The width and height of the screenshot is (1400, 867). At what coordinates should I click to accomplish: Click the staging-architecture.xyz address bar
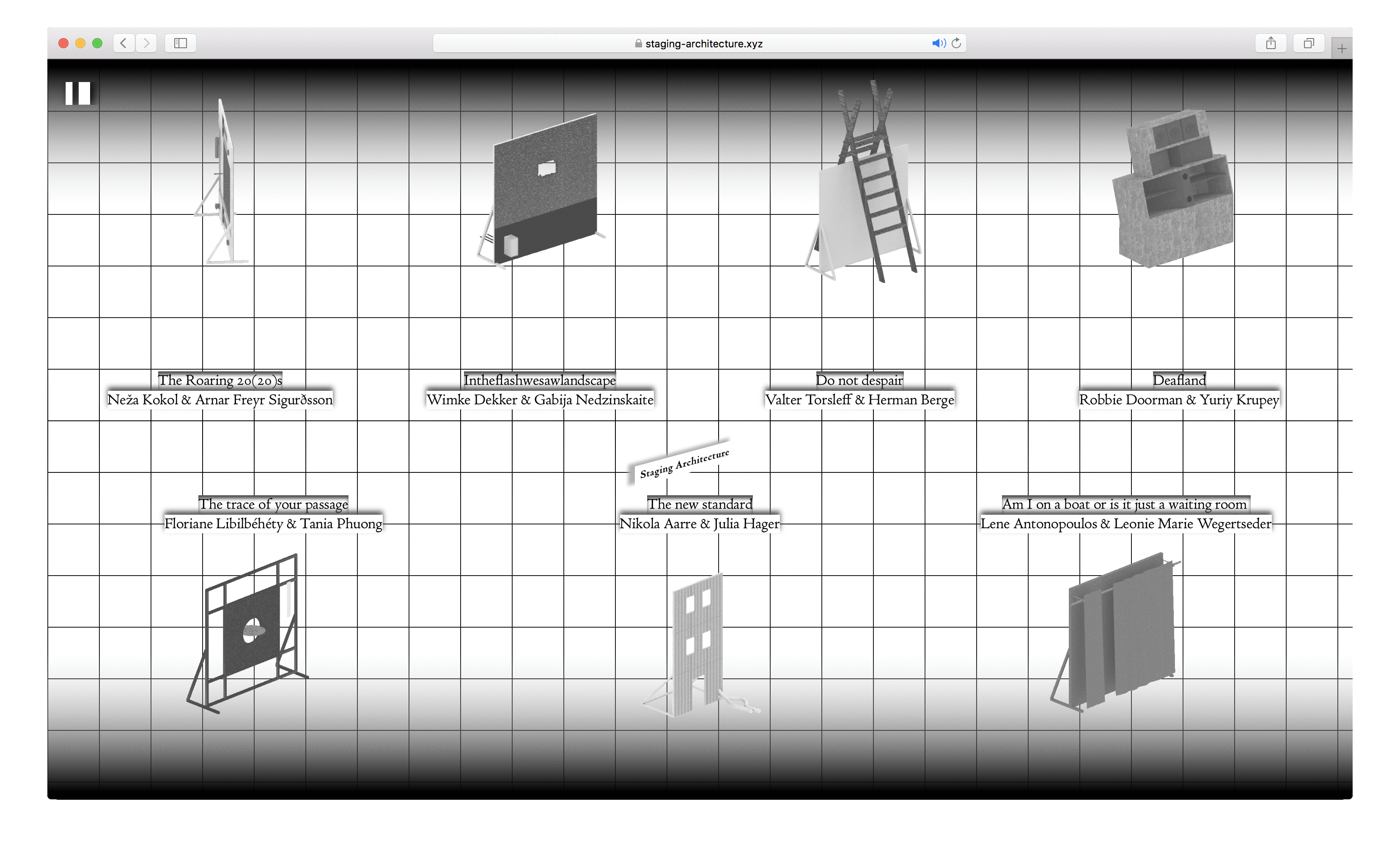click(x=700, y=43)
